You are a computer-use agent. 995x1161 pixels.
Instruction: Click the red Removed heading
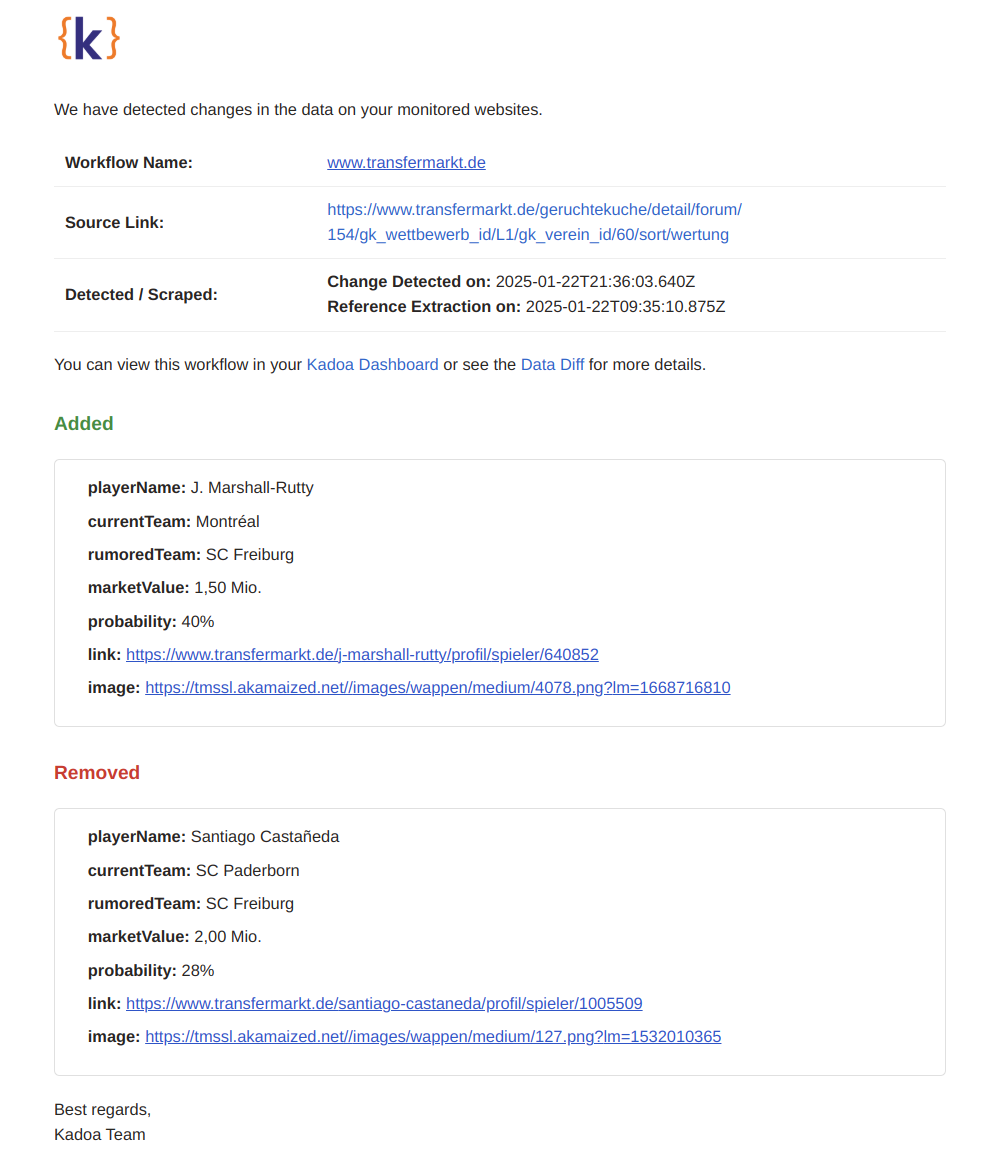(x=97, y=772)
